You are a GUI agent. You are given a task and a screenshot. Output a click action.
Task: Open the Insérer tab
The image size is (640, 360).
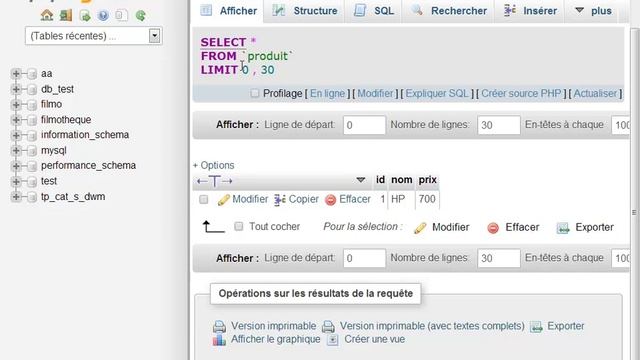530,11
